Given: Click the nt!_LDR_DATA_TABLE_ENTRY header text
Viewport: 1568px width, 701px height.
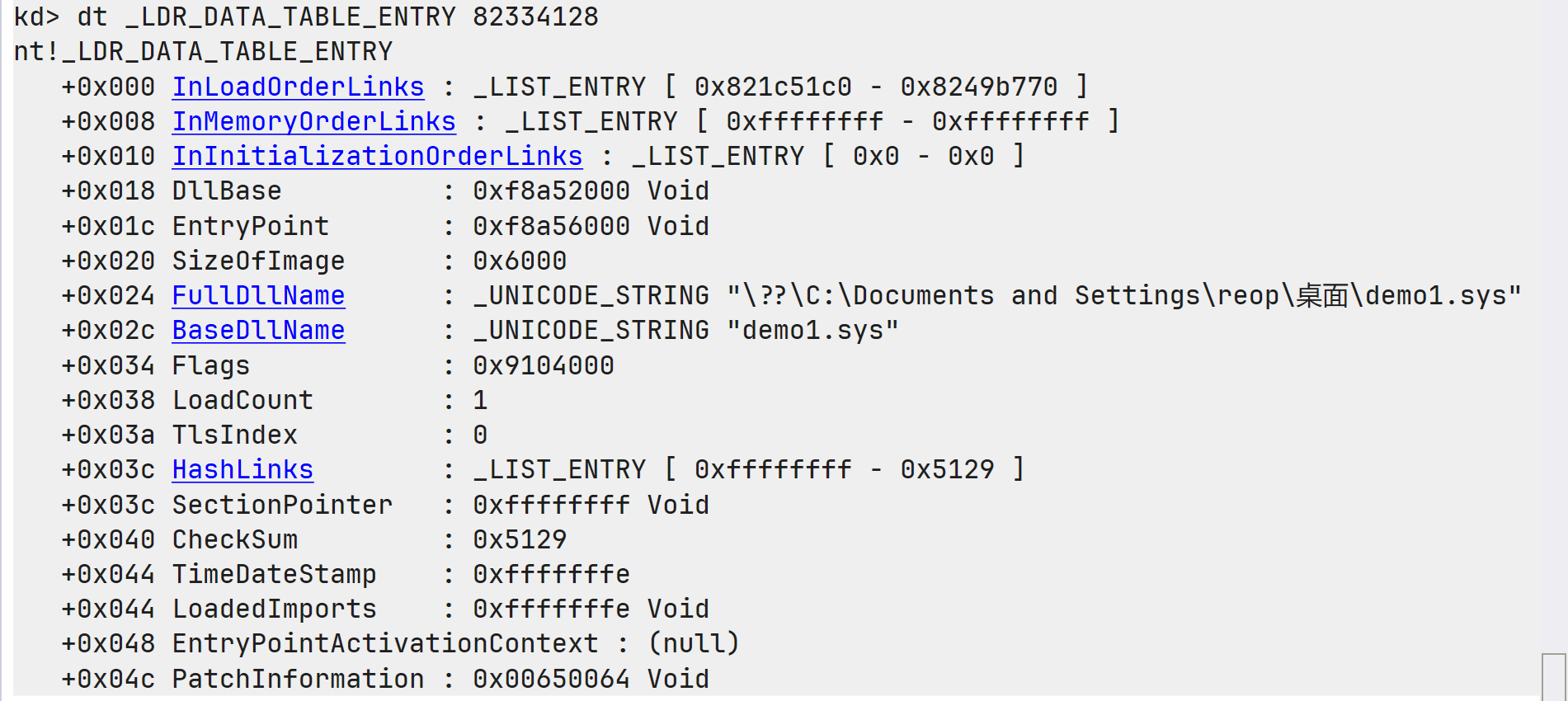Looking at the screenshot, I should [x=203, y=51].
